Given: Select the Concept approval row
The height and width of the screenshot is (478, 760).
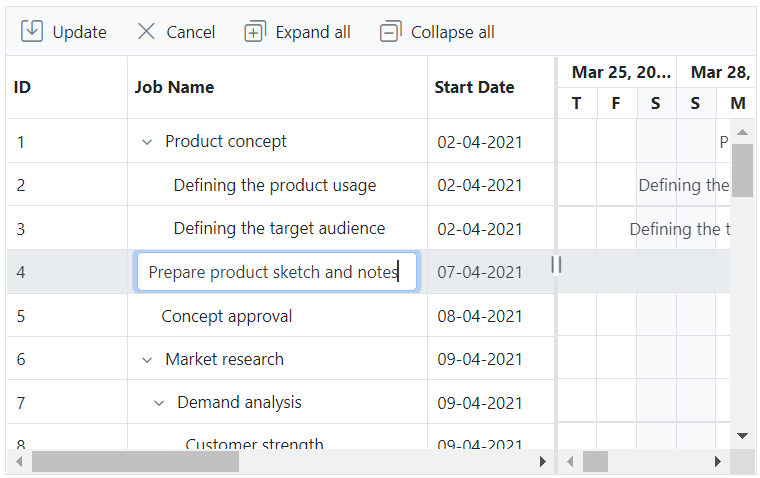Looking at the screenshot, I should click(x=227, y=316).
